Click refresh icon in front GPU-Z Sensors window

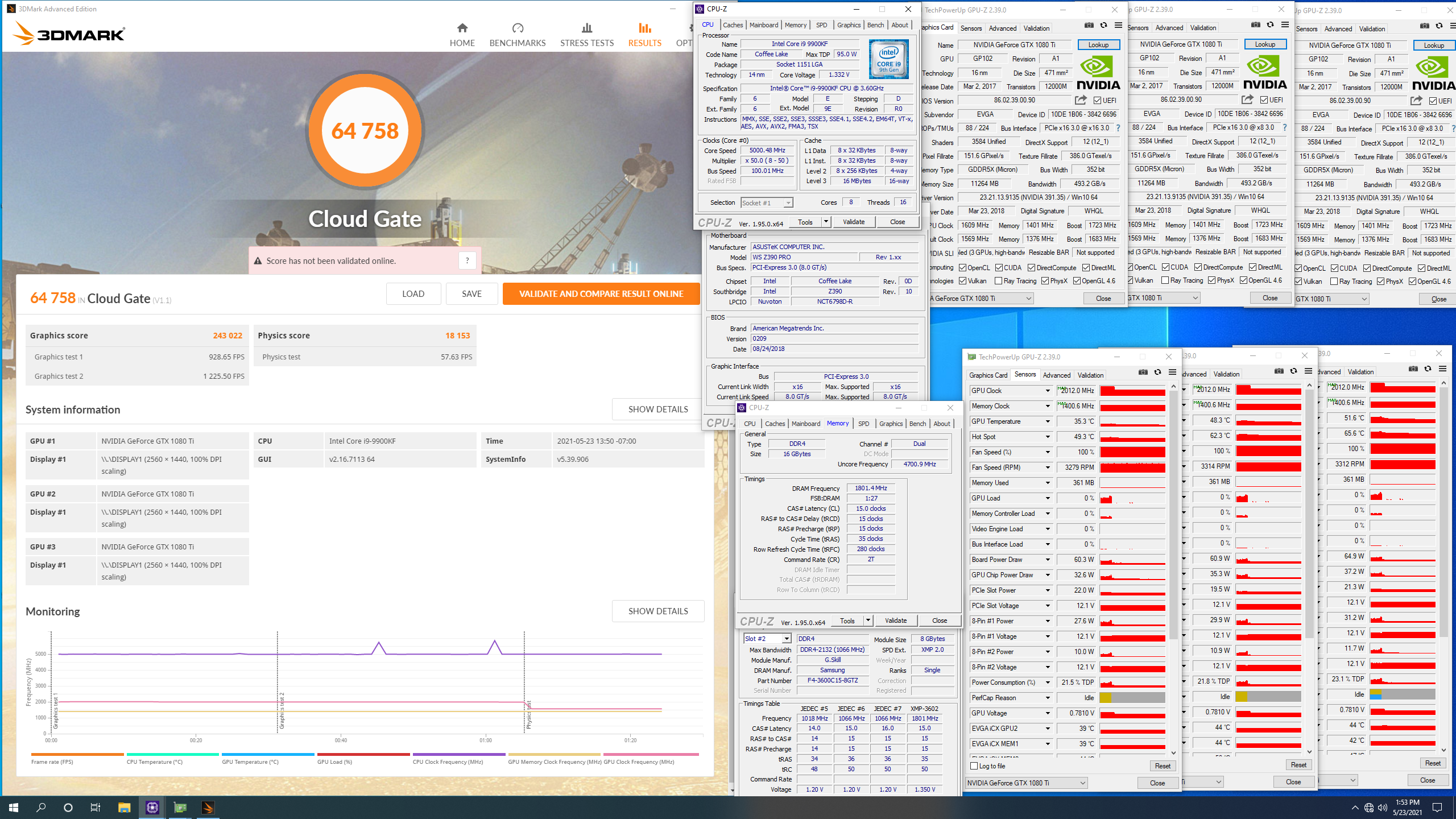coord(1157,372)
